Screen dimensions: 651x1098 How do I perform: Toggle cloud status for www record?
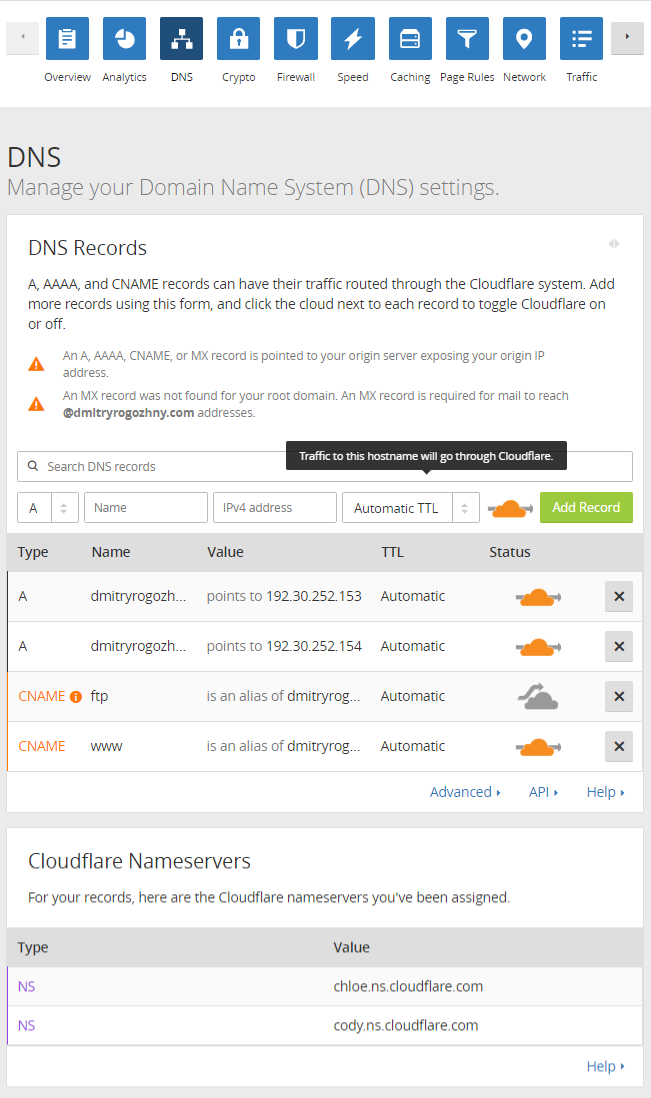click(538, 747)
